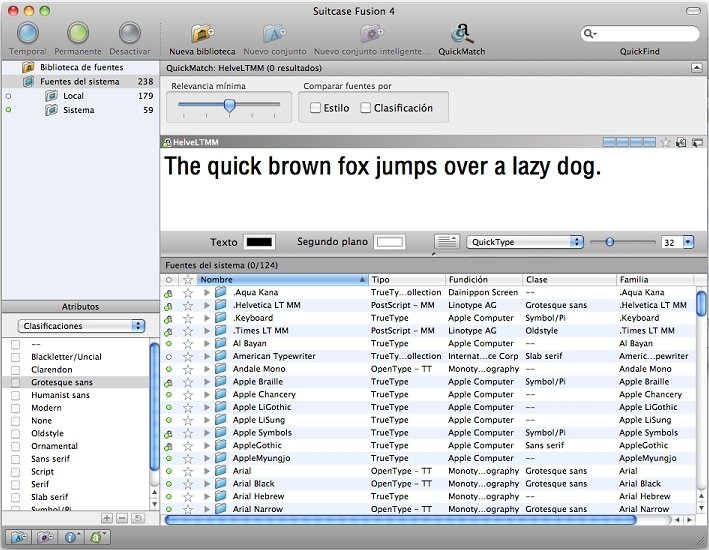Click activation dot for American Typewriter
709x550 pixels.
169,356
